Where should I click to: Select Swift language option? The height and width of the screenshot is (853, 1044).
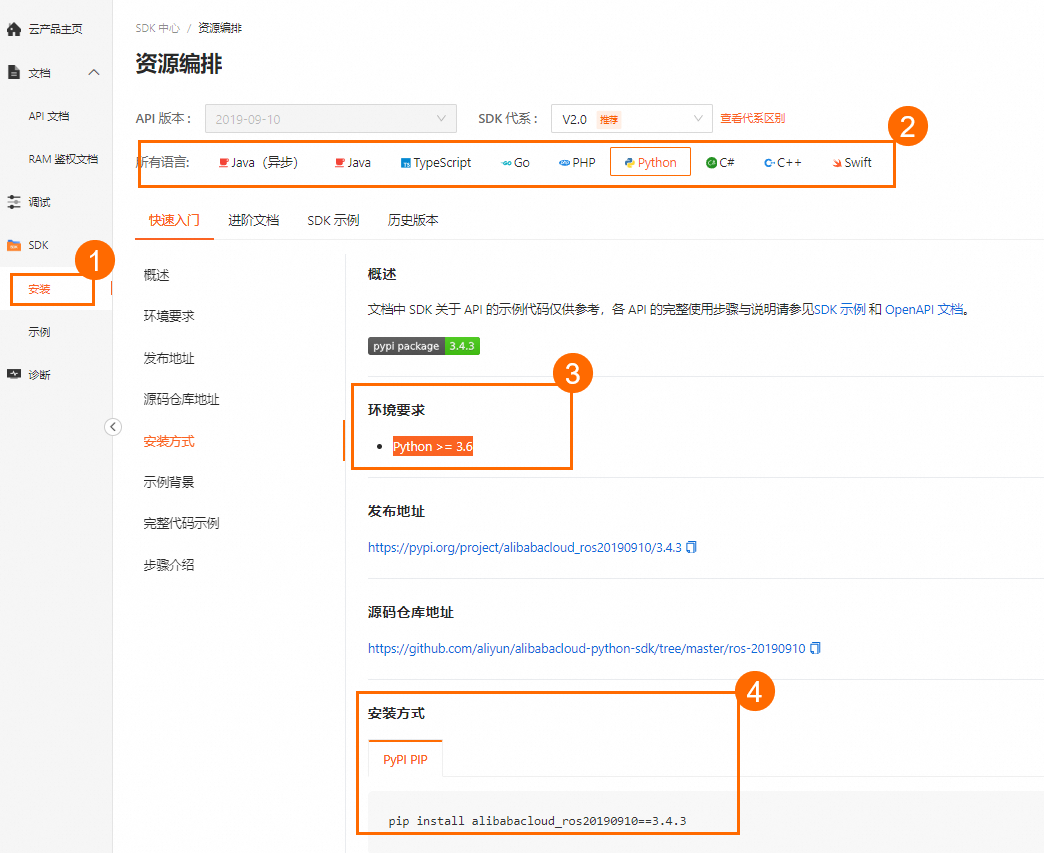(852, 162)
